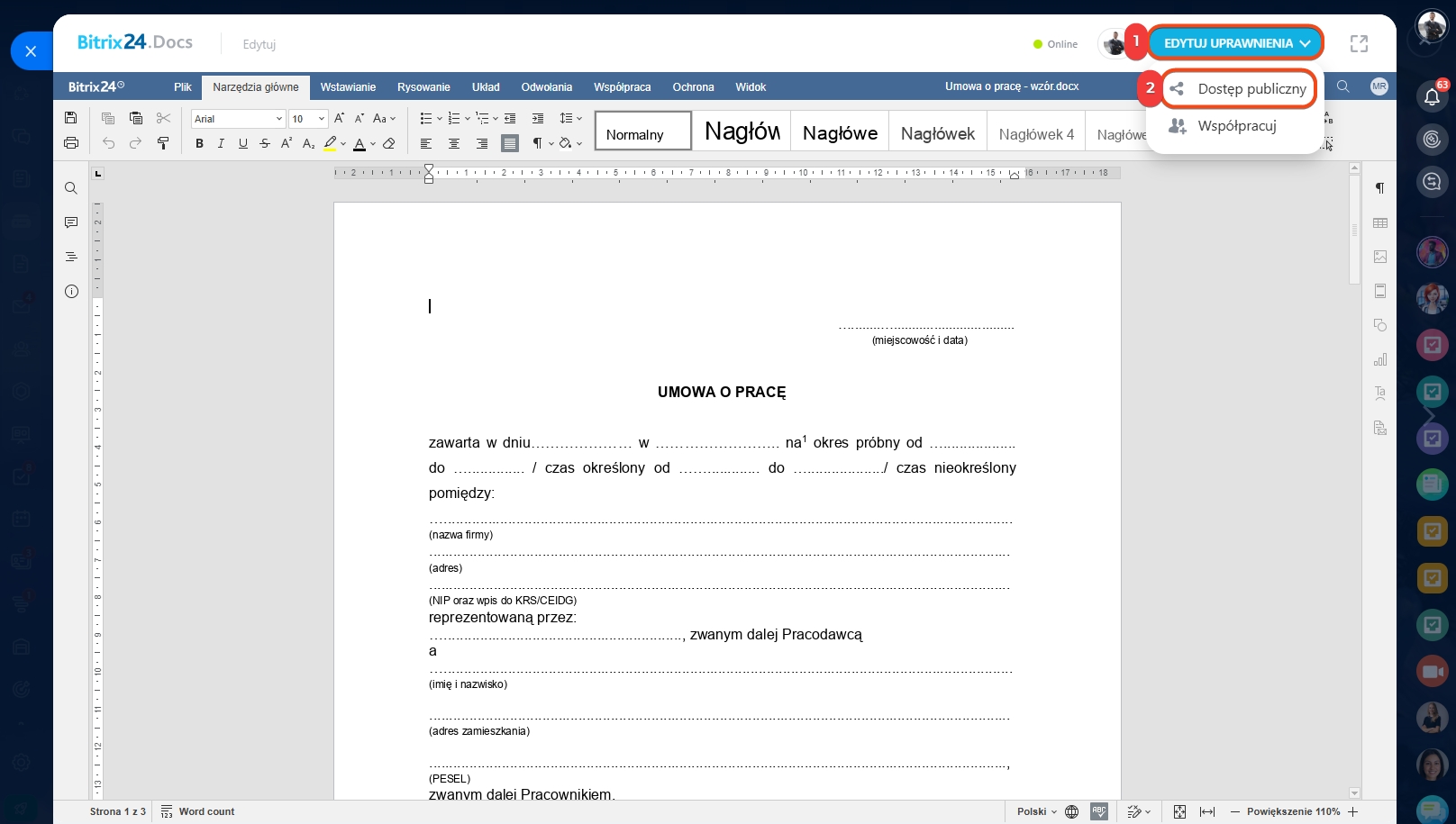Undo the last action
The height and width of the screenshot is (824, 1456).
pyautogui.click(x=108, y=142)
